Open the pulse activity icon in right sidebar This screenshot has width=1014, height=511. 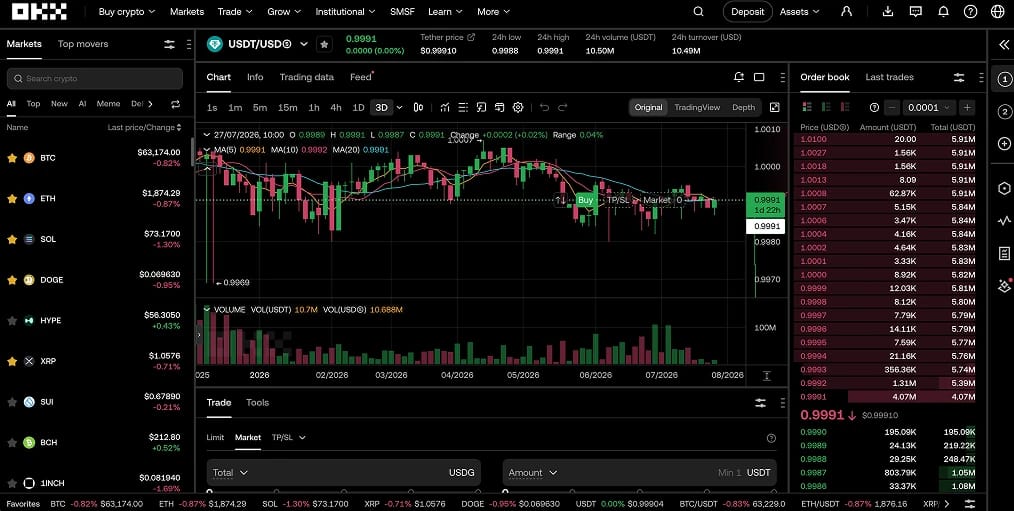(x=1004, y=221)
